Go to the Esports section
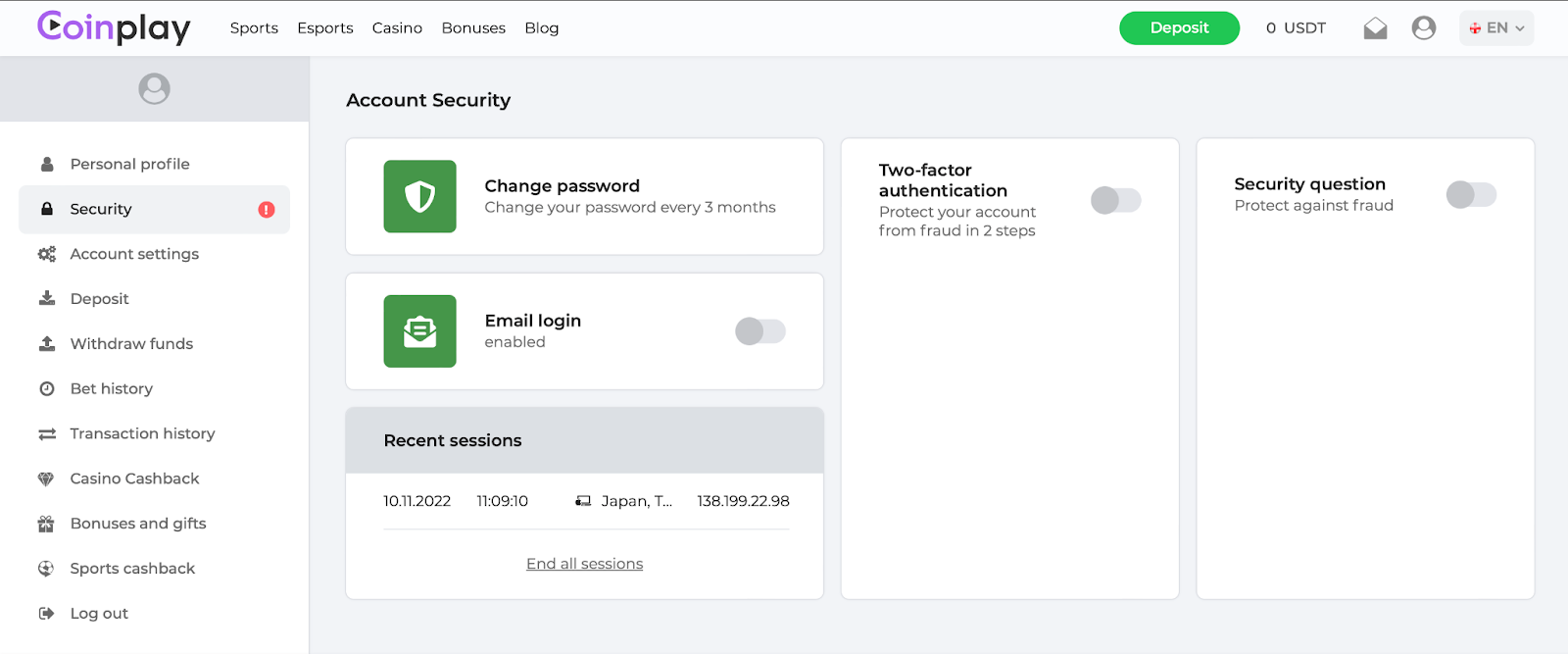Screen dimensions: 1568x654 coord(325,28)
